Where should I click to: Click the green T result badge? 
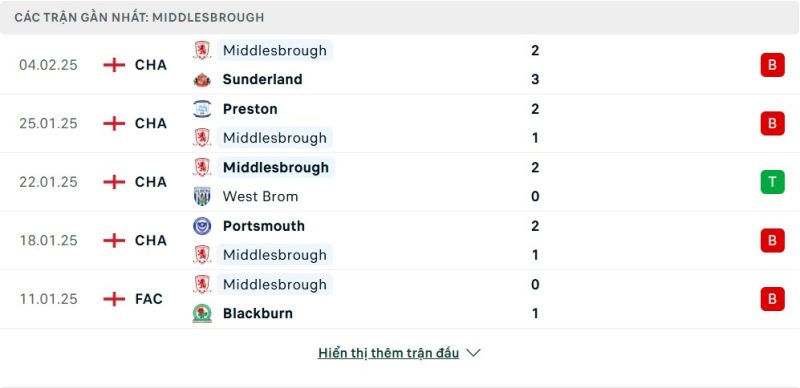tap(772, 182)
